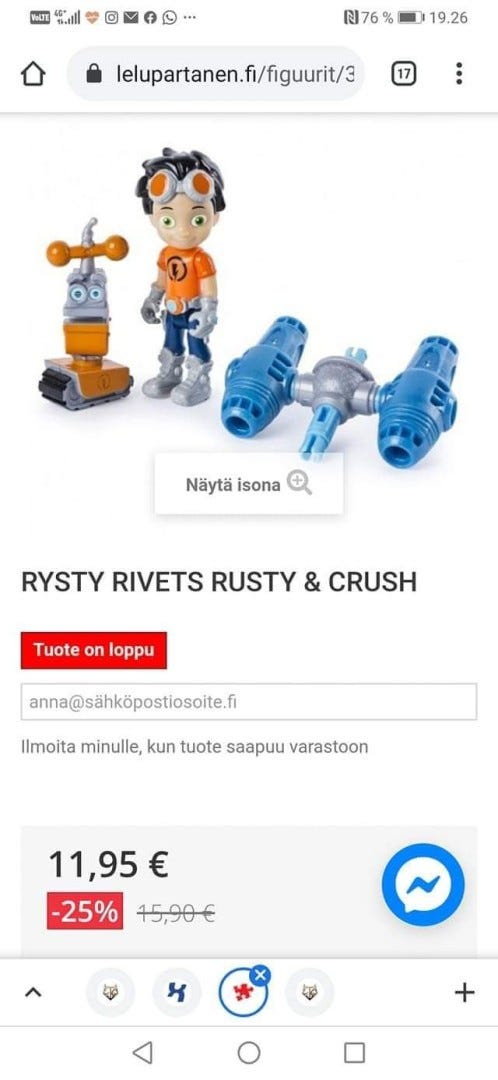Screen dimensions: 498x1080
Task: Tap the magnifier icon beside Näytä isona
Action: tap(299, 483)
